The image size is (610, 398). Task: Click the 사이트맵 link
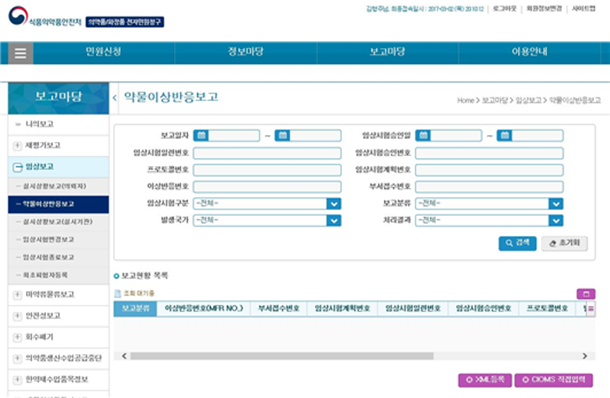pos(584,9)
